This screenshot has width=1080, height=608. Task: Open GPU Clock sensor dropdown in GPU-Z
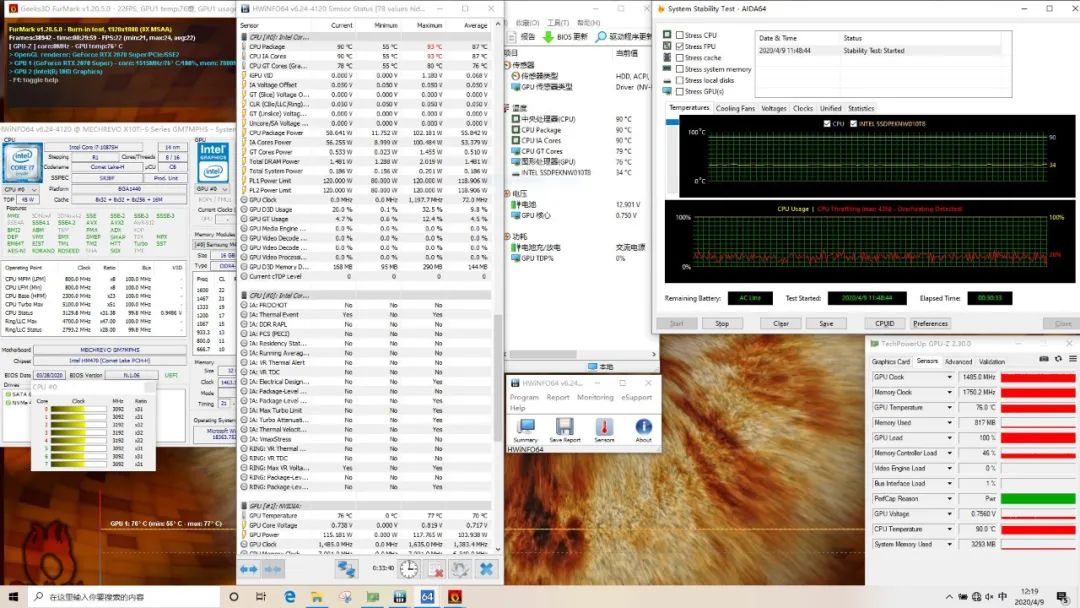(x=949, y=377)
